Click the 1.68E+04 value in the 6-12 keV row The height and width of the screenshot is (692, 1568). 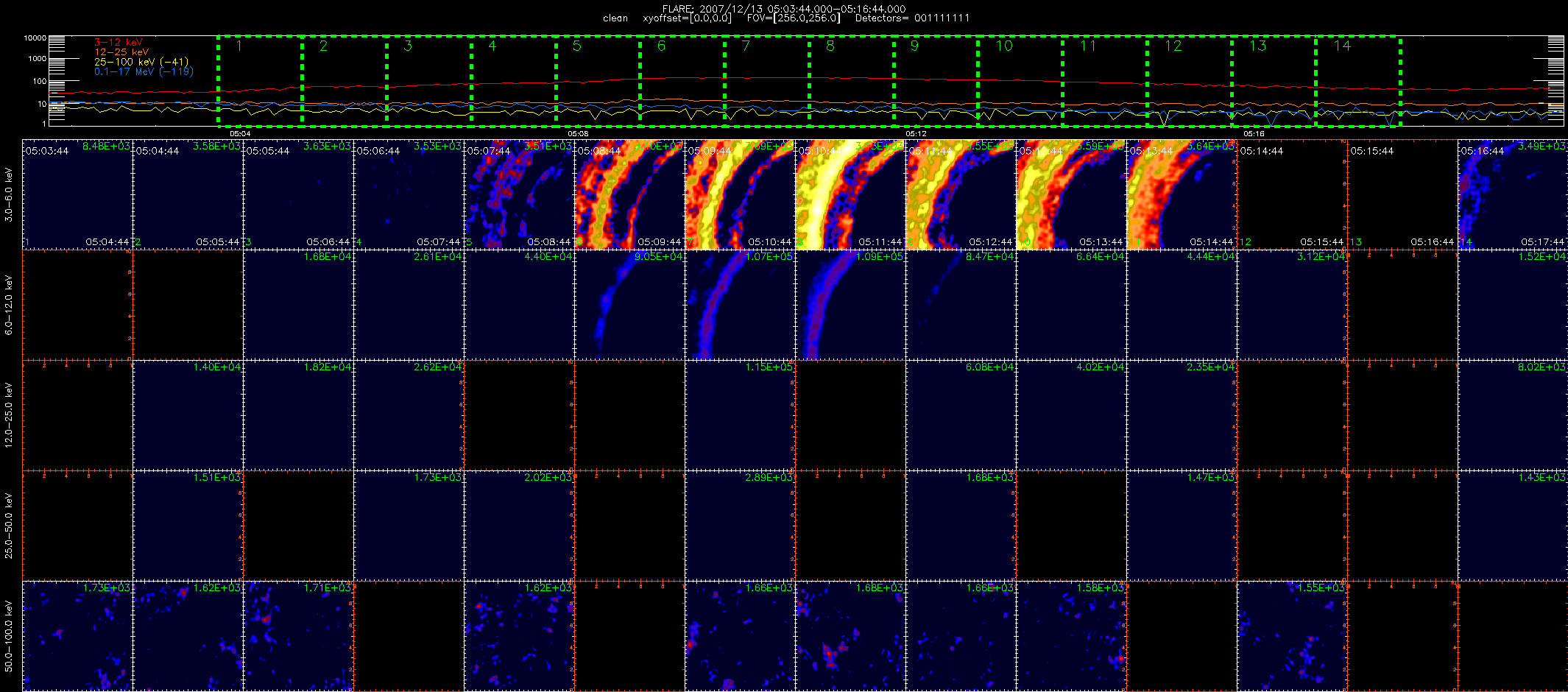pyautogui.click(x=327, y=257)
